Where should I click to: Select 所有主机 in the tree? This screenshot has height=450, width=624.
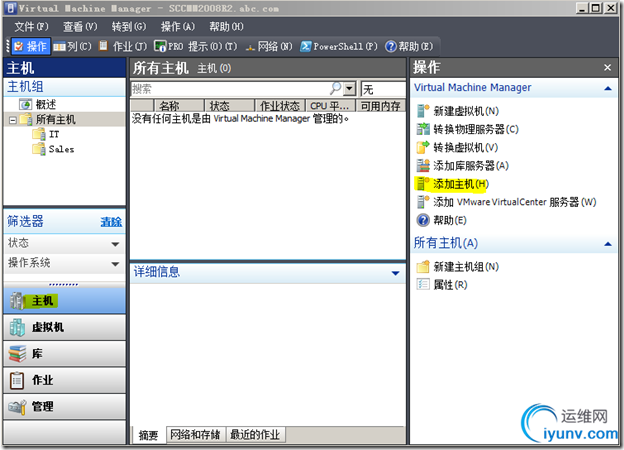coord(48,119)
